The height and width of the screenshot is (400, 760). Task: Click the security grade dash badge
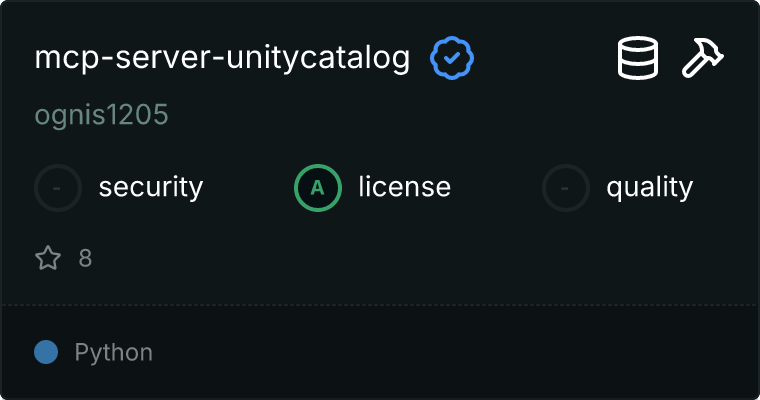[58, 187]
